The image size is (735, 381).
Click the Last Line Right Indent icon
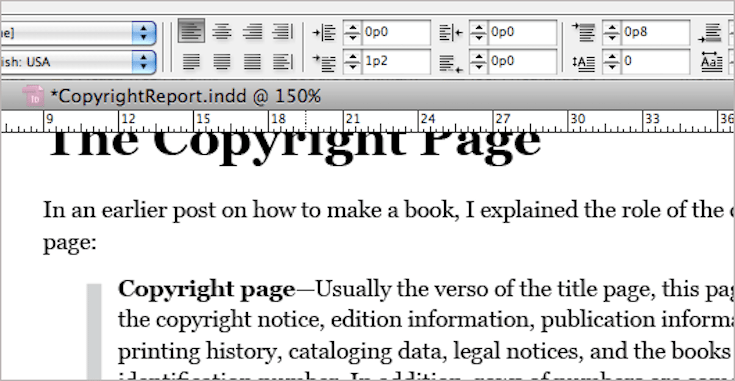tap(450, 63)
